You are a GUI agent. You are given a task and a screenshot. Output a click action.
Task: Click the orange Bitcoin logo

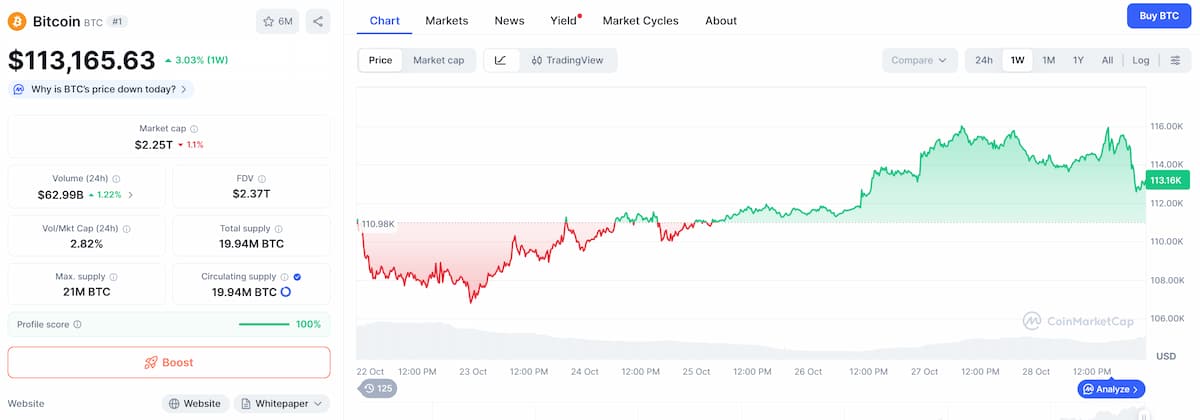pyautogui.click(x=17, y=21)
